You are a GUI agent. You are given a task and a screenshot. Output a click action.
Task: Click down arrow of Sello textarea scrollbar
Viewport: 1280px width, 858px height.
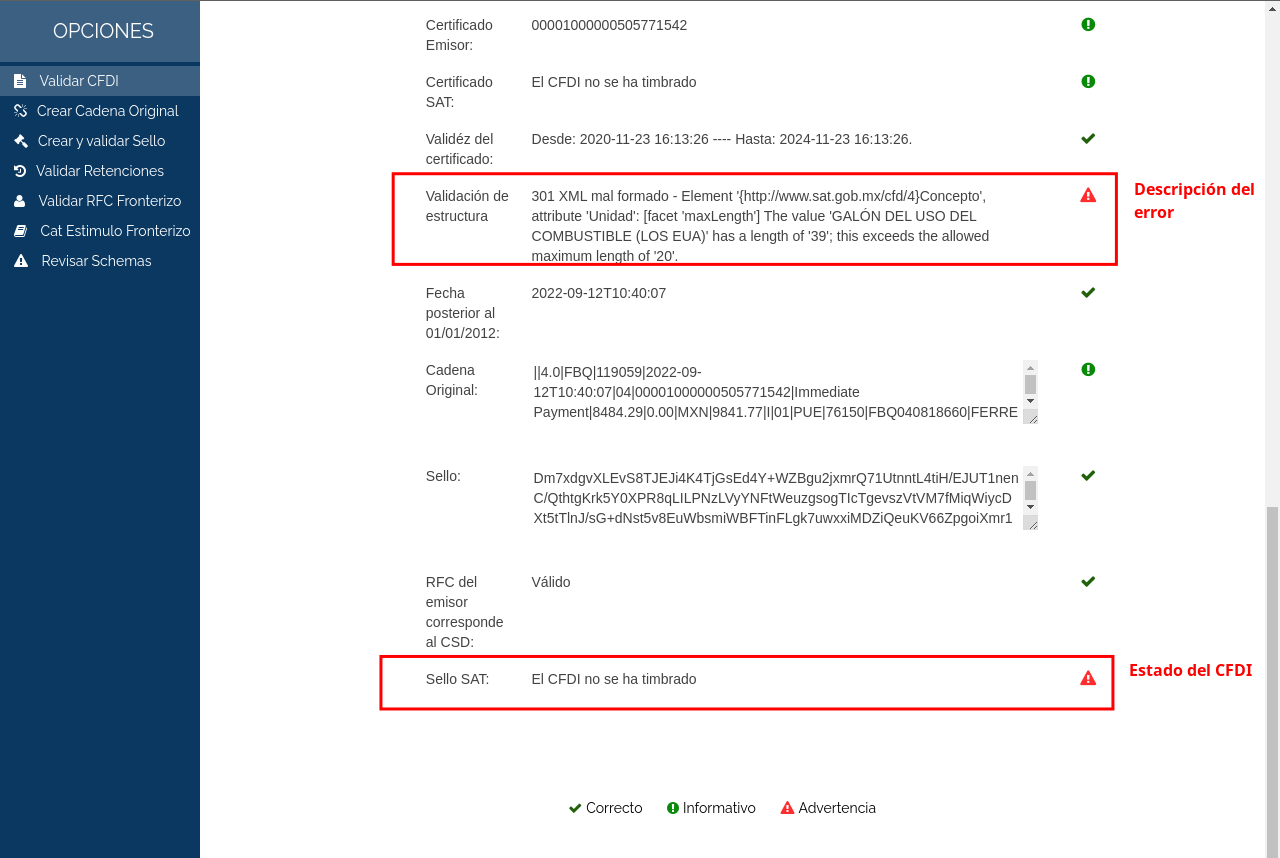[x=1030, y=507]
